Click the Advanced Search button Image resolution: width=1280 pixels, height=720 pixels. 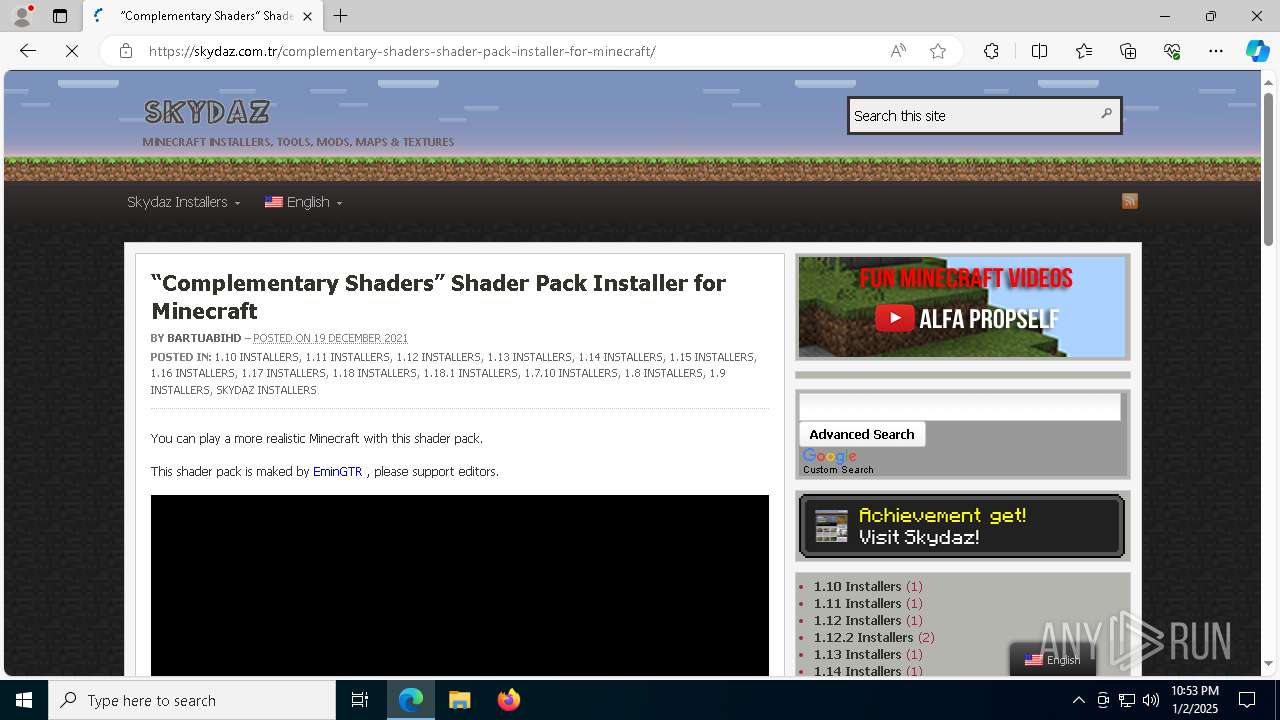point(862,434)
